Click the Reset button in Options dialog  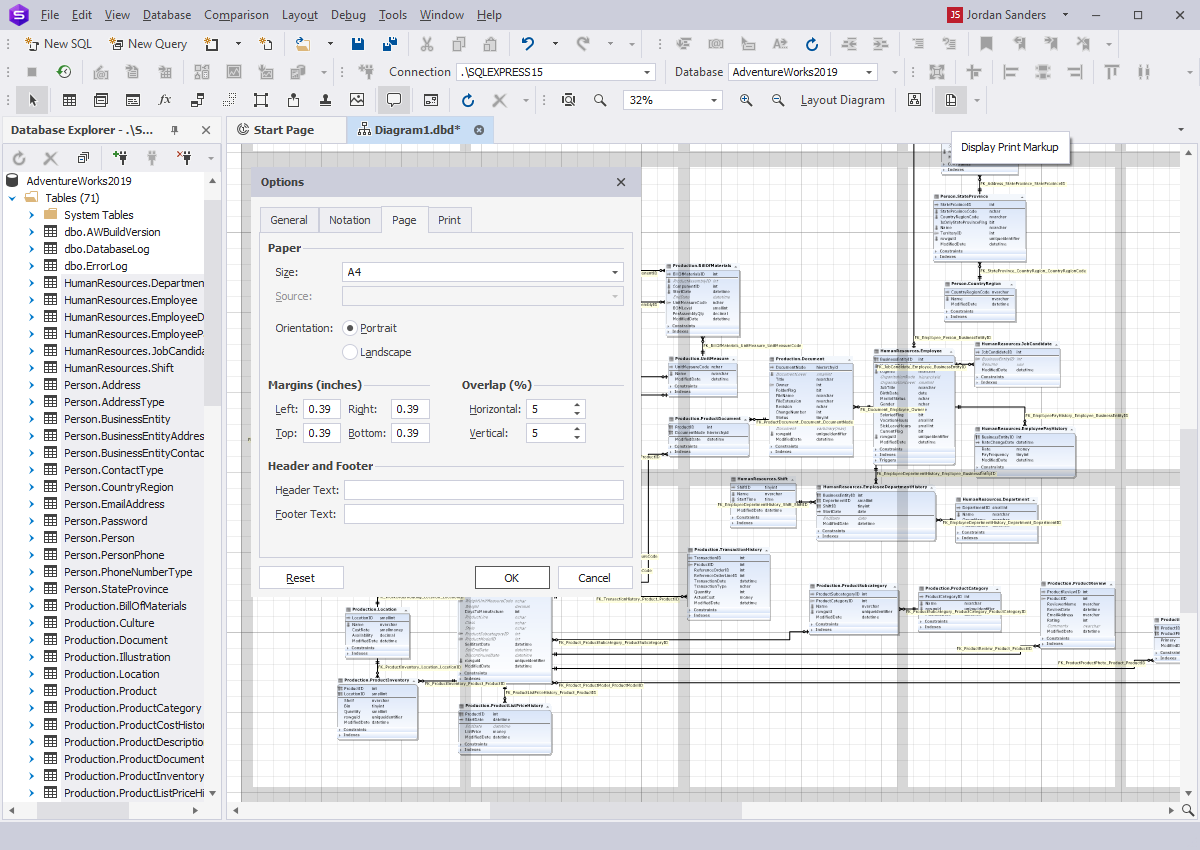300,578
